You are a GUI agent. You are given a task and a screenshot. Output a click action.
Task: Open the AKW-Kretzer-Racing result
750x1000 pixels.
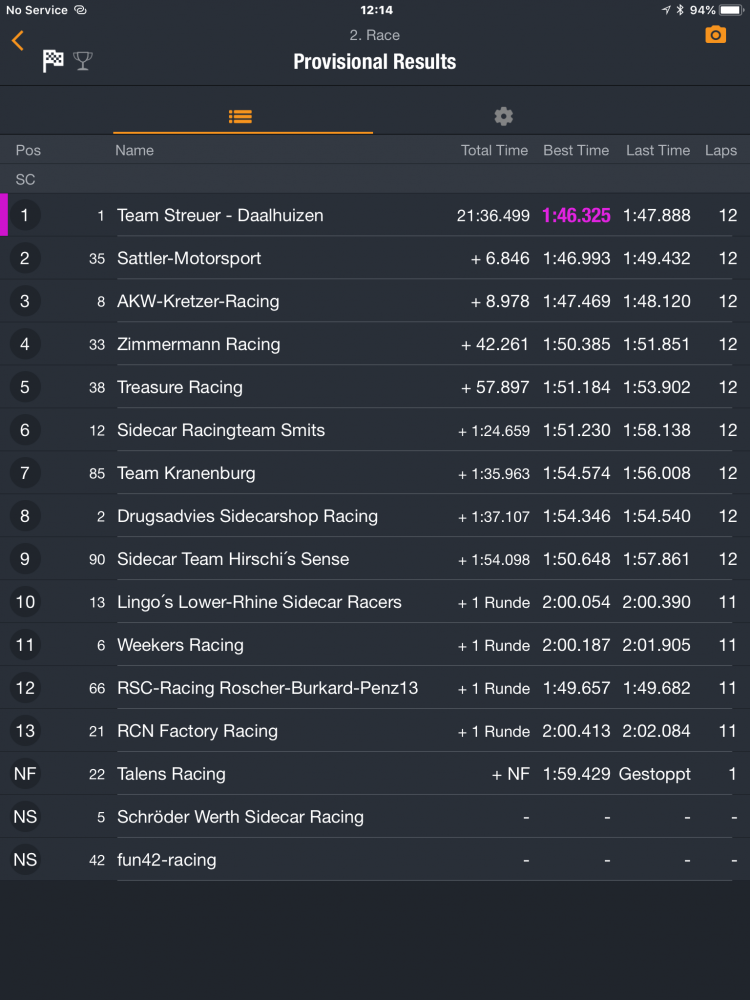tap(198, 301)
